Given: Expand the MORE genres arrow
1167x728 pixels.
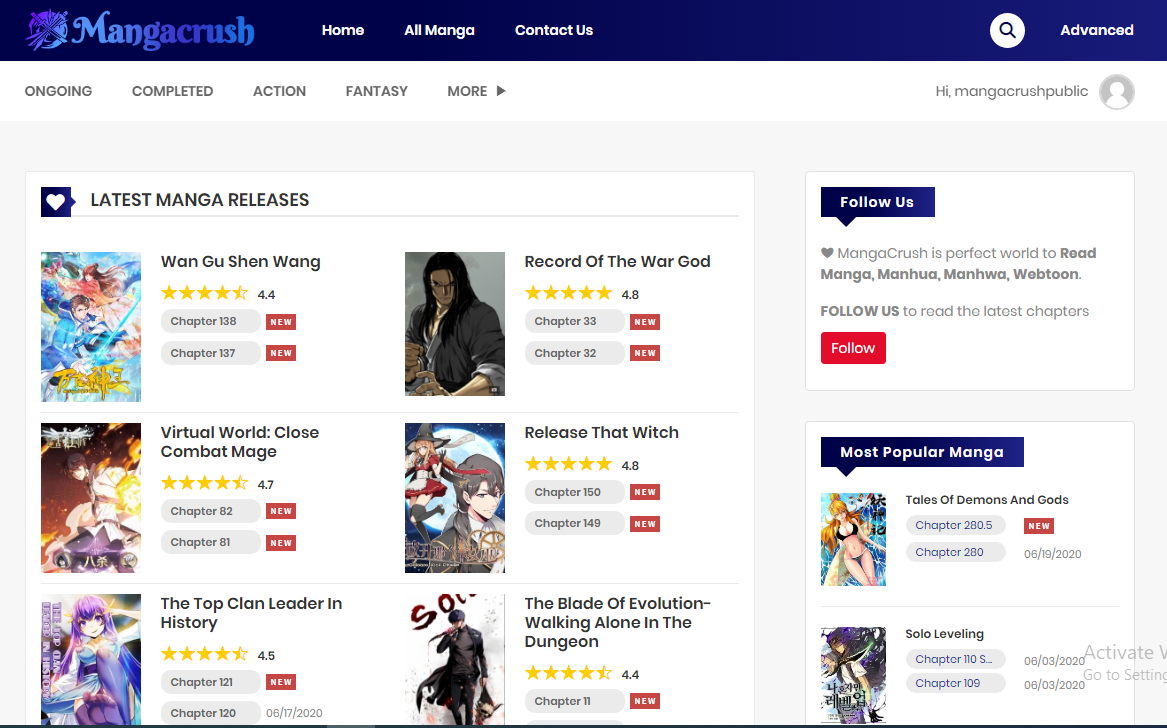Looking at the screenshot, I should pos(501,91).
